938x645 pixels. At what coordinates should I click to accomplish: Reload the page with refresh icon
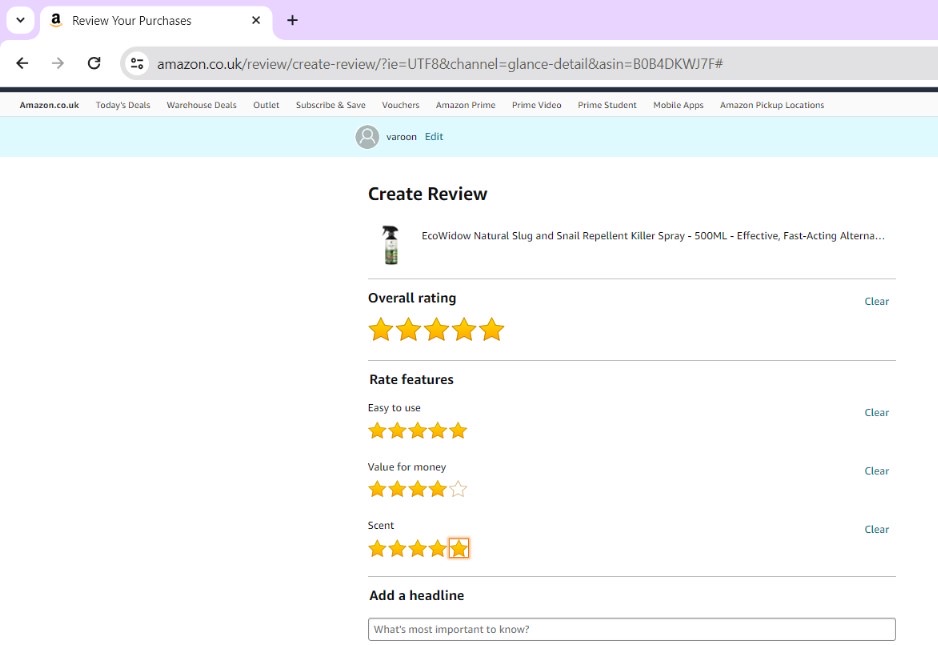pos(94,63)
